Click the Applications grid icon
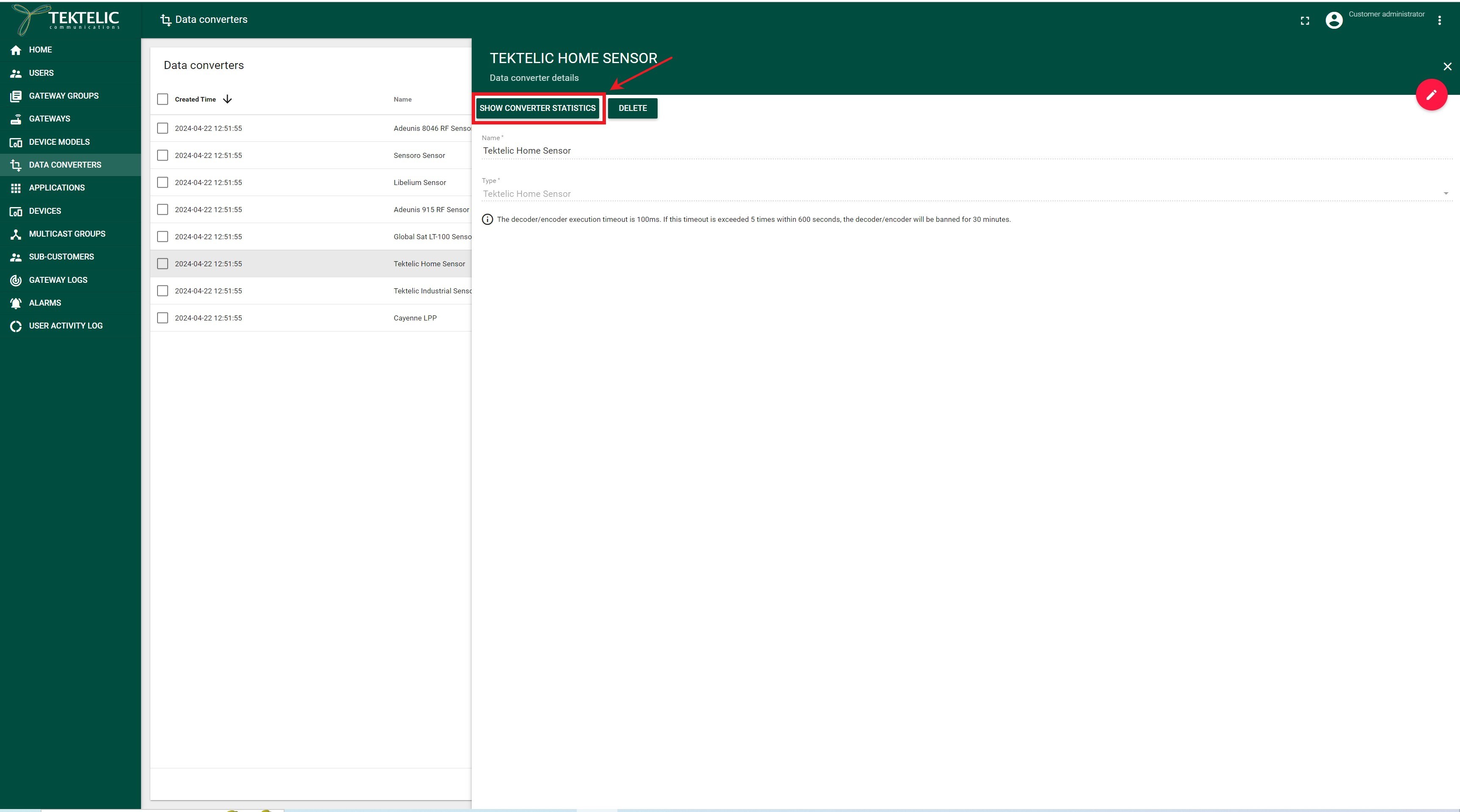1460x812 pixels. [16, 188]
